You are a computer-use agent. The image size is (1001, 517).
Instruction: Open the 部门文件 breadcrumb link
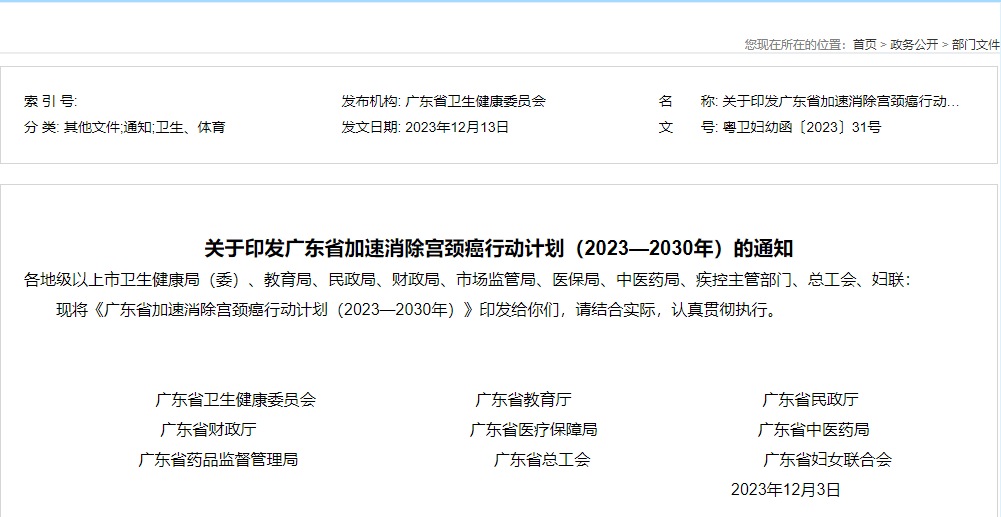[975, 45]
